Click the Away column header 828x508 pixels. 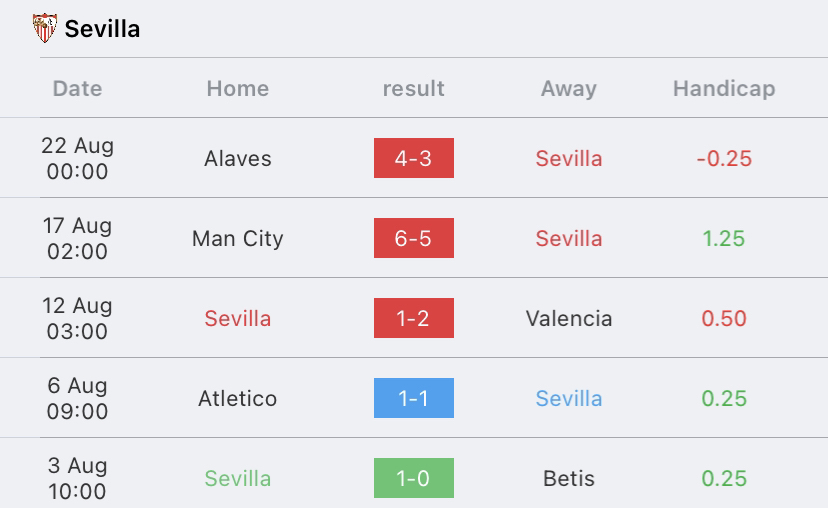569,88
